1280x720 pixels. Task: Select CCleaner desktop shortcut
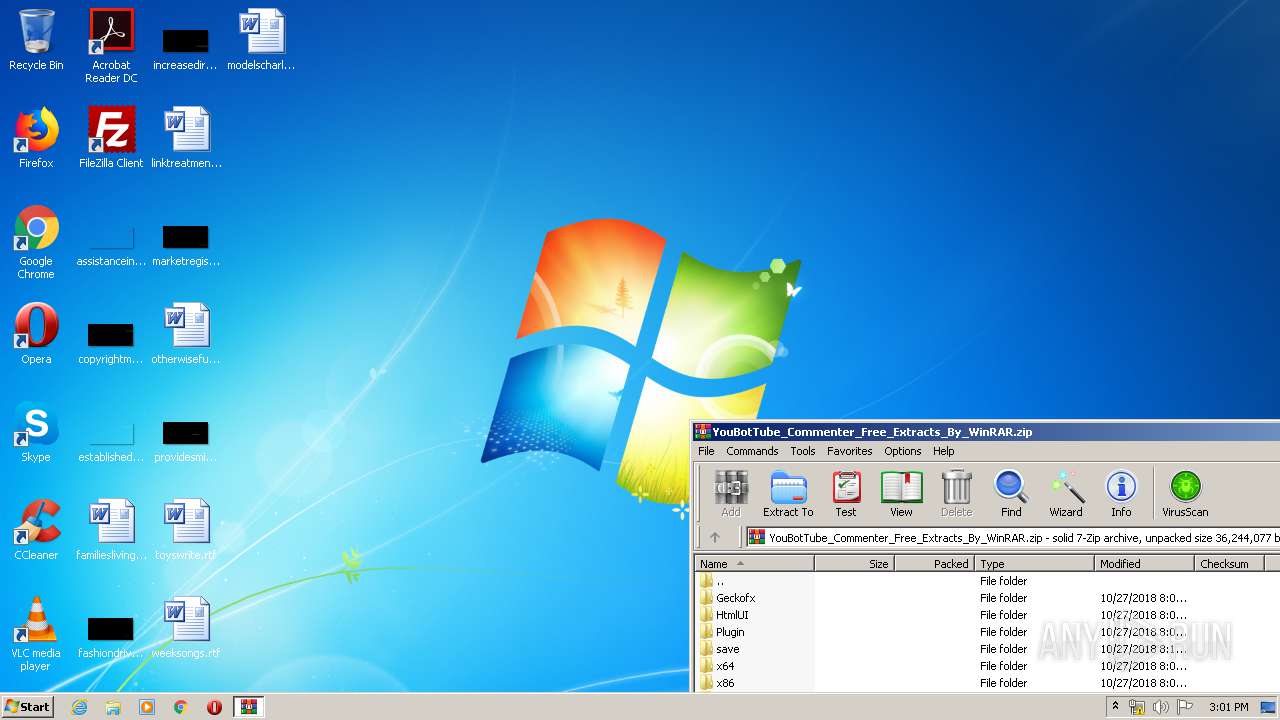36,530
